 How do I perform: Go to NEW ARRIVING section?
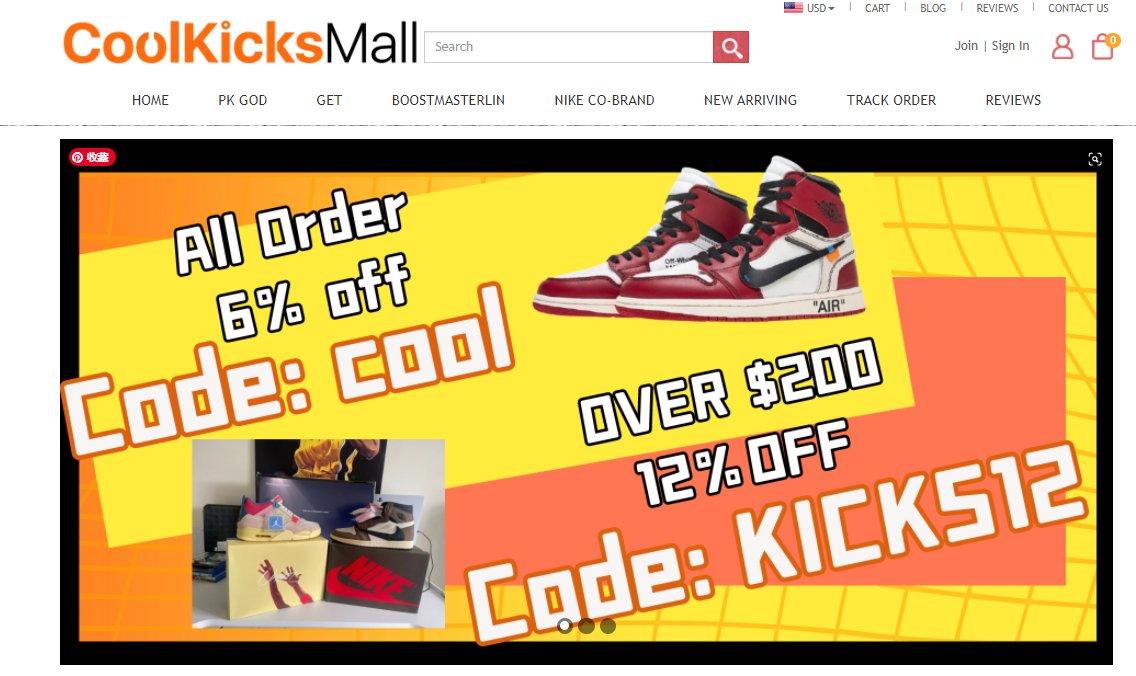tap(750, 100)
